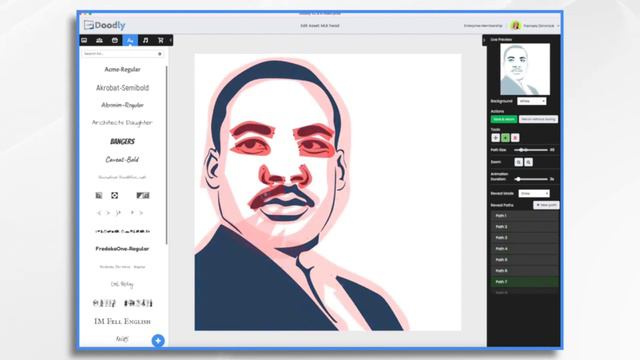This screenshot has height=360, width=640.
Task: Select the Text fonts tab icon
Action: 130,40
